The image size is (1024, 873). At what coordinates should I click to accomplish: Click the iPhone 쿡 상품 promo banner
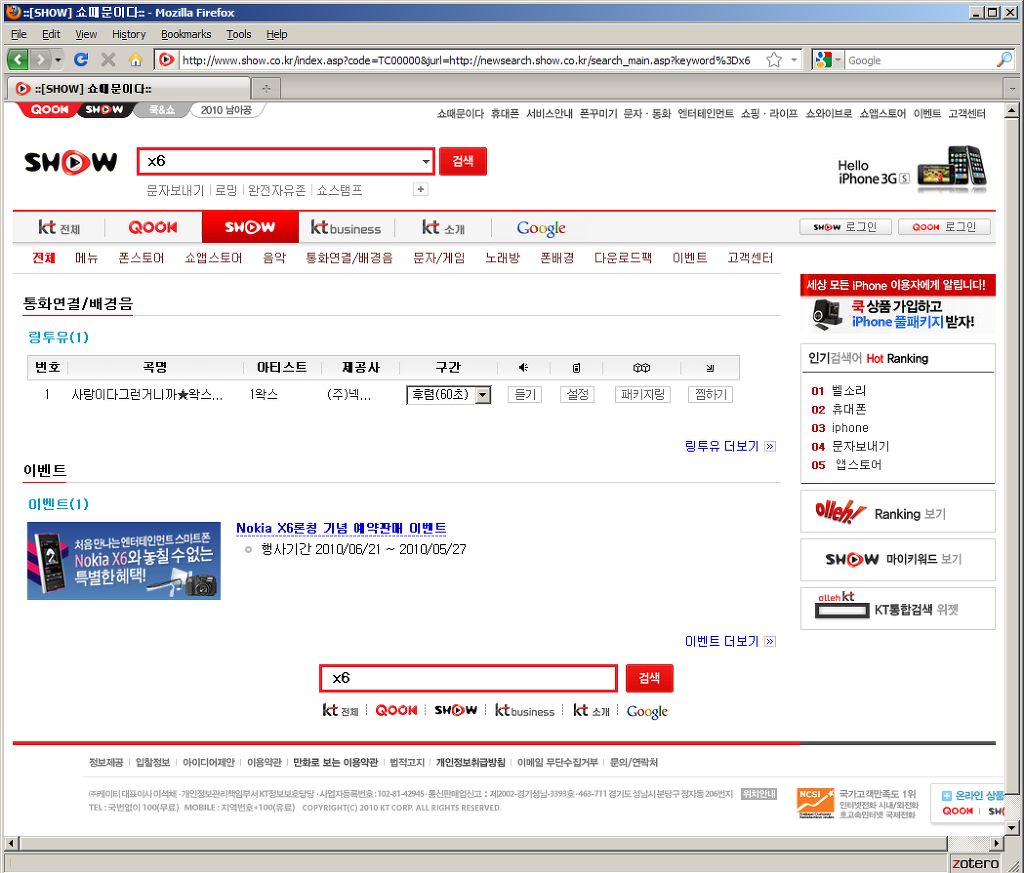click(898, 304)
